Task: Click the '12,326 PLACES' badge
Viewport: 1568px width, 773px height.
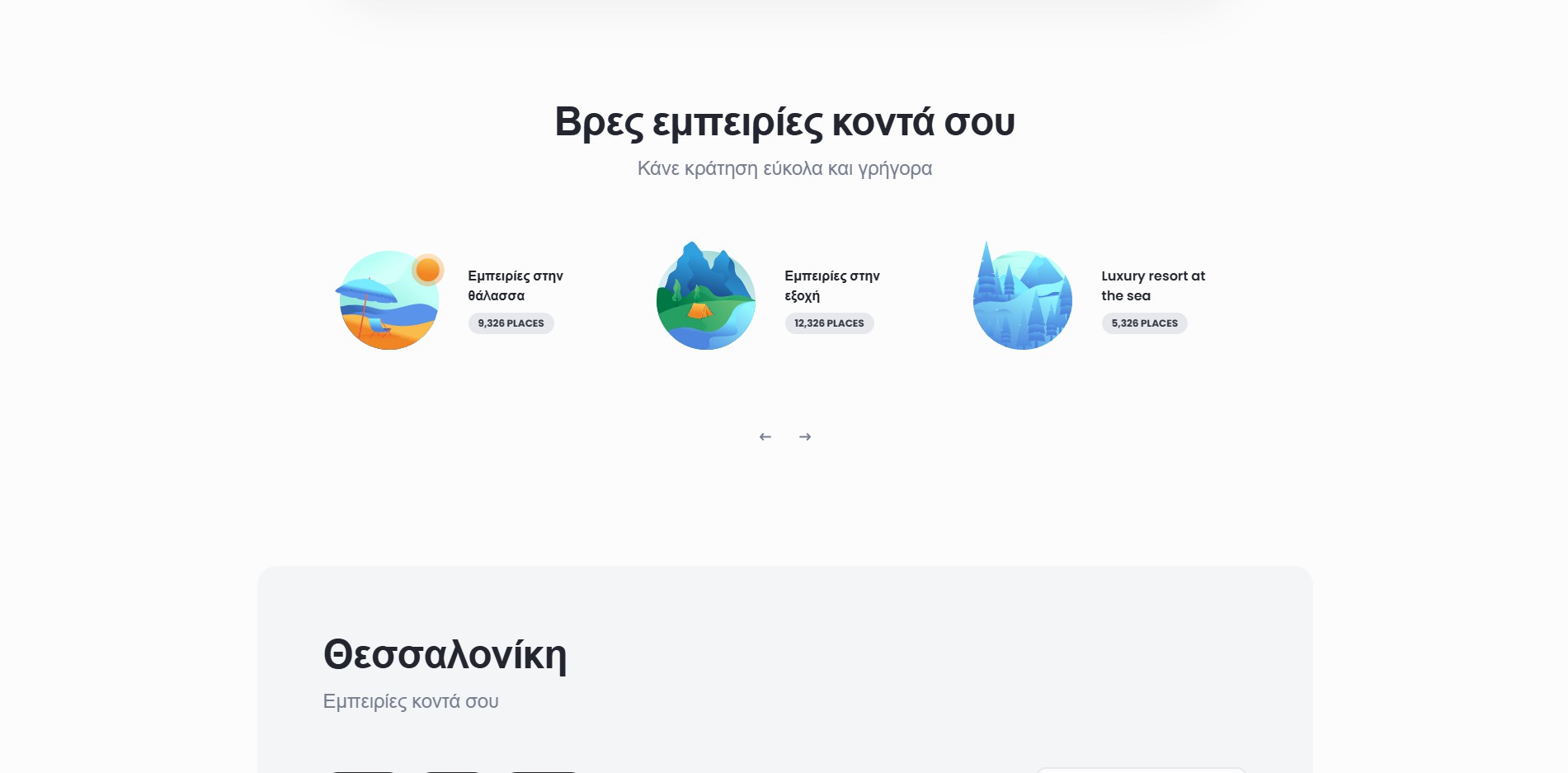Action: (x=829, y=323)
